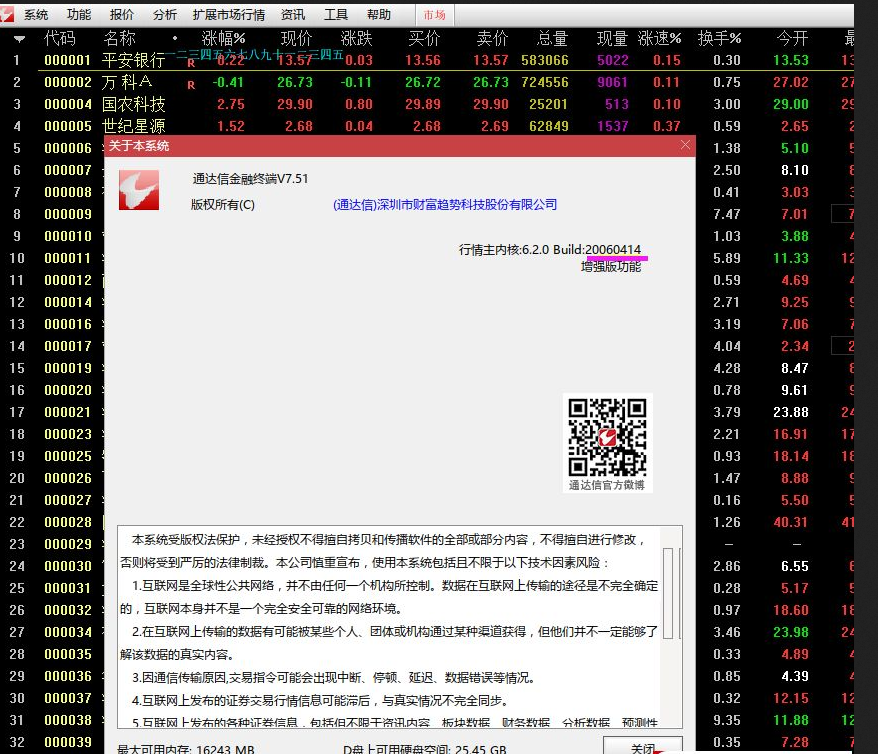878x754 pixels.
Task: Sort by the 名称 column header
Action: click(119, 38)
